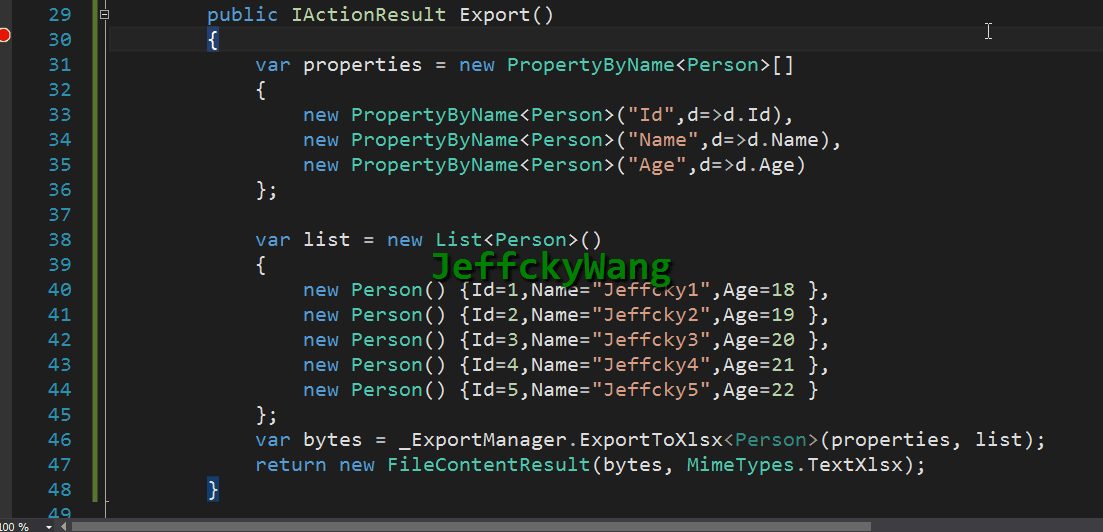Remove the breakpoint on line 30

point(4,35)
